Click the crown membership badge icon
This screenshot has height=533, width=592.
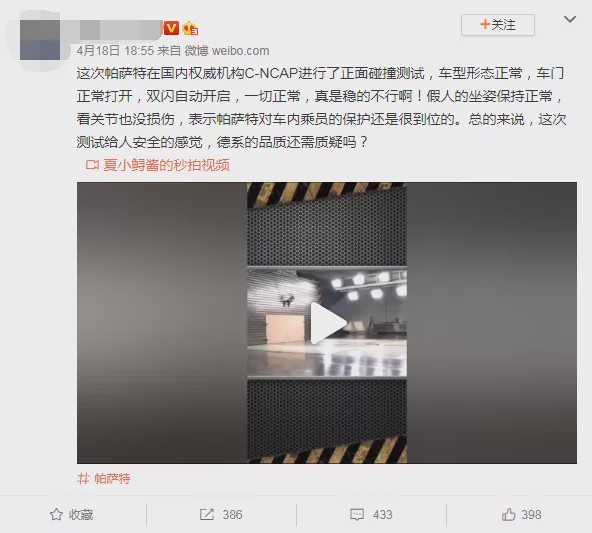(190, 29)
